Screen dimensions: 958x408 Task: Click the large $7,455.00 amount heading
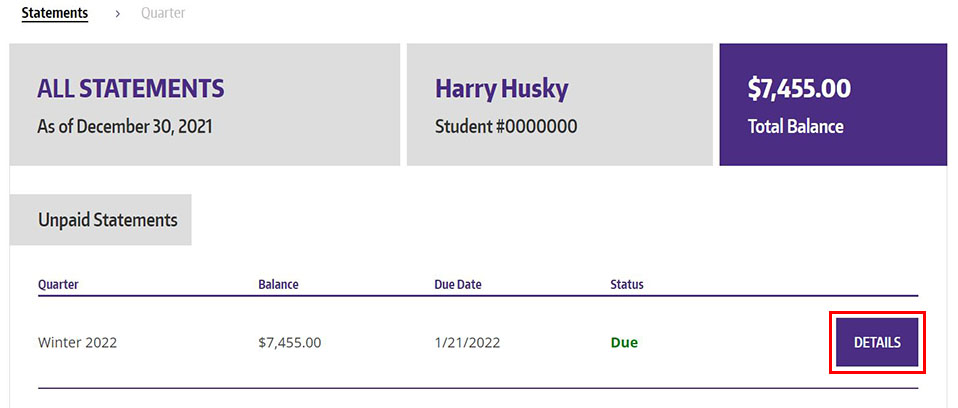click(x=799, y=89)
